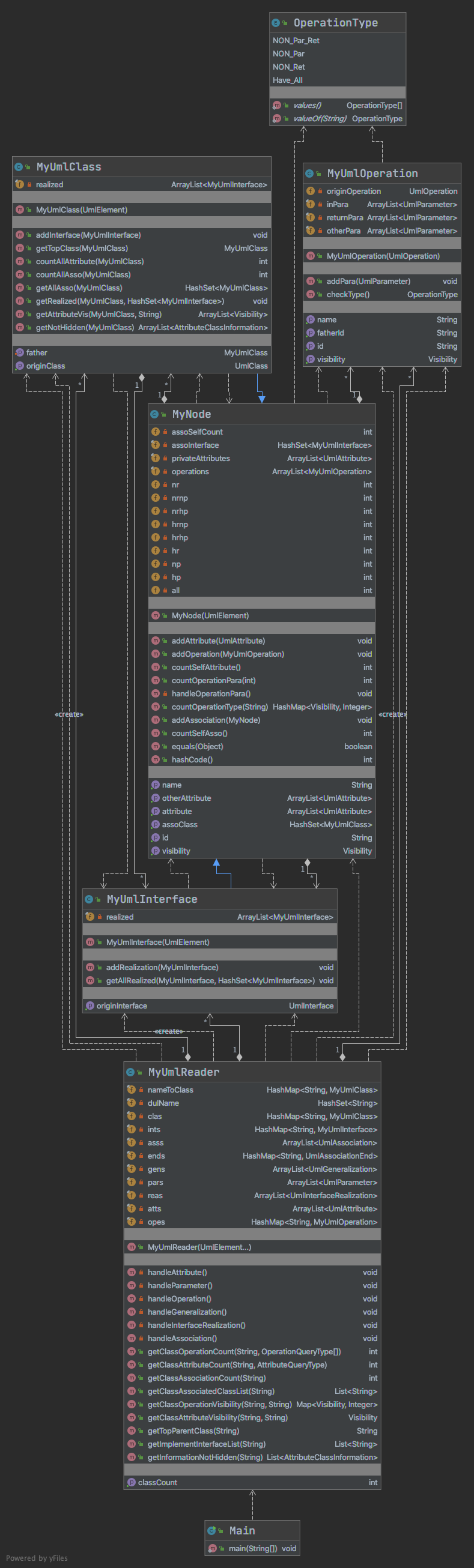
Task: Click method icon beside valueOf(String)
Action: click(277, 119)
